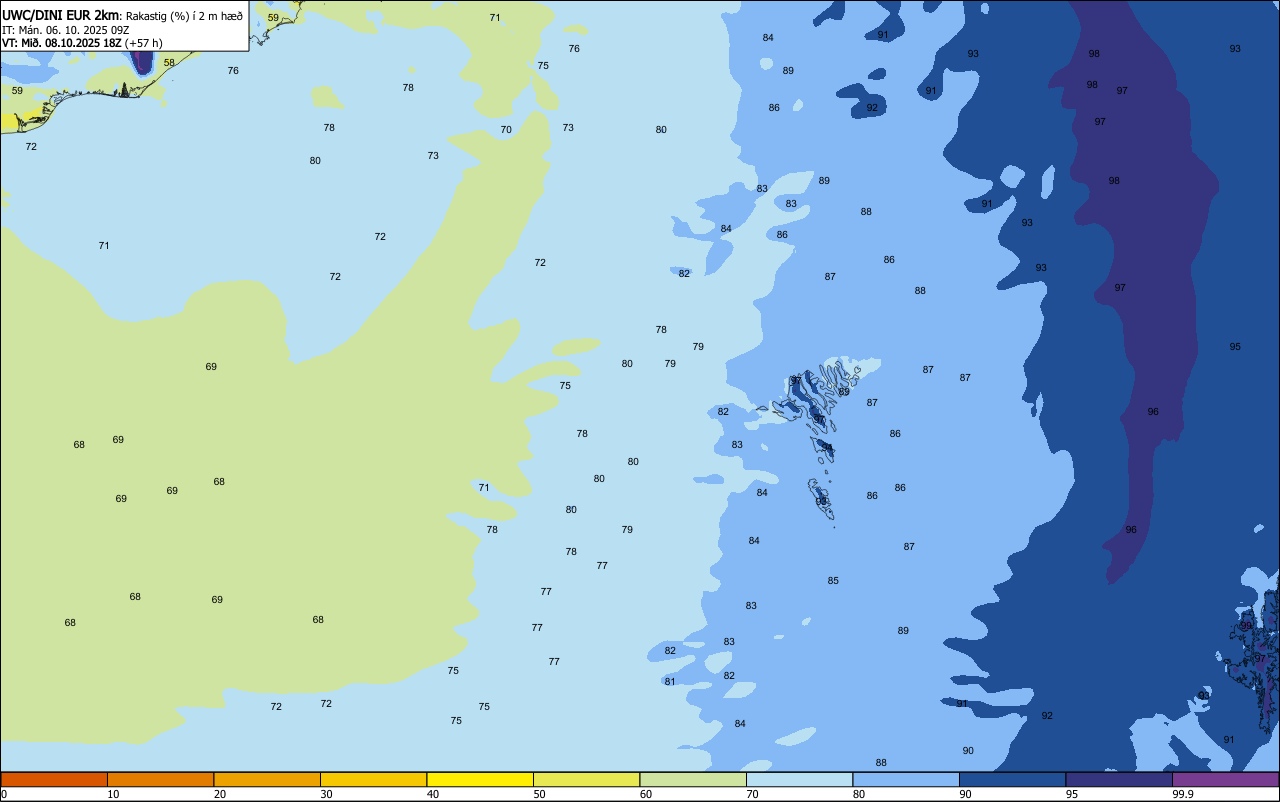This screenshot has width=1280, height=802.
Task: Click the '50' legend tick label
Action: pos(539,794)
